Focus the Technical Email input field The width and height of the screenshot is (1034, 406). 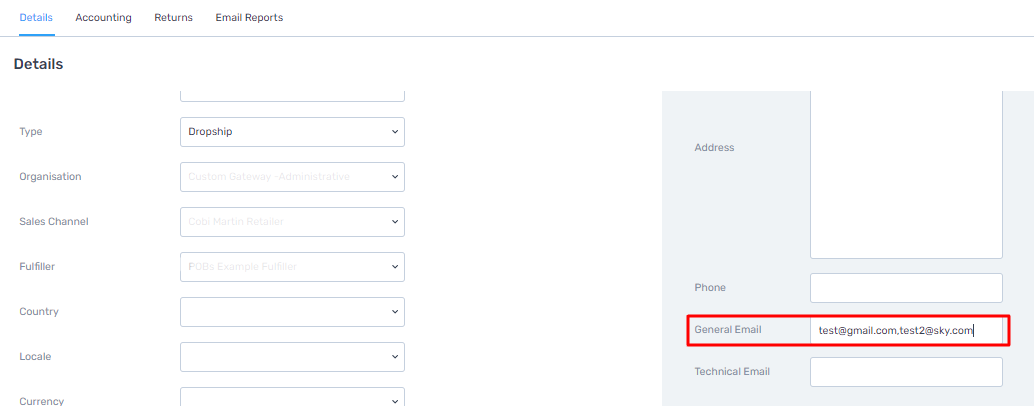pos(906,372)
